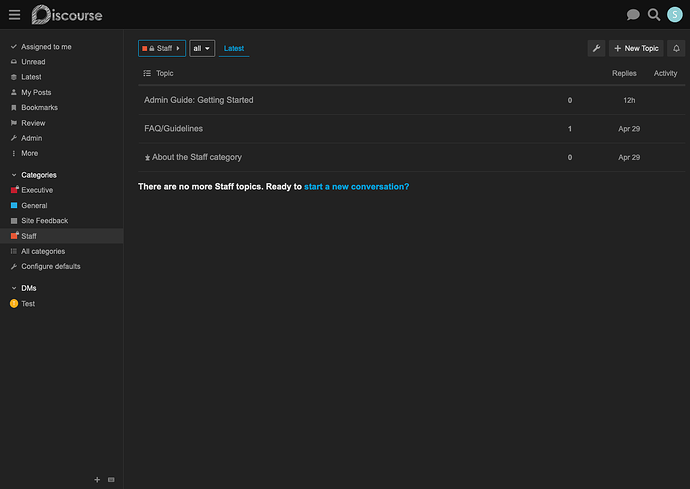Click the bell notification level button
The image size is (690, 489).
tap(676, 48)
